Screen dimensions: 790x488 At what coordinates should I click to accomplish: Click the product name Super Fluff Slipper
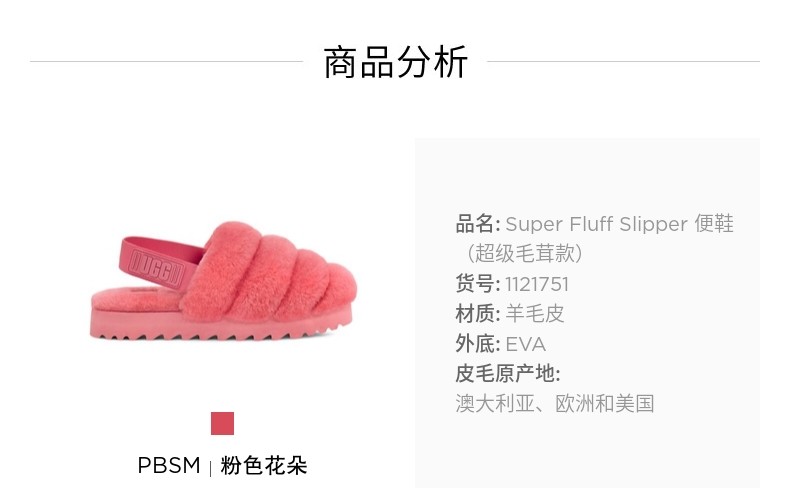pyautogui.click(x=596, y=224)
